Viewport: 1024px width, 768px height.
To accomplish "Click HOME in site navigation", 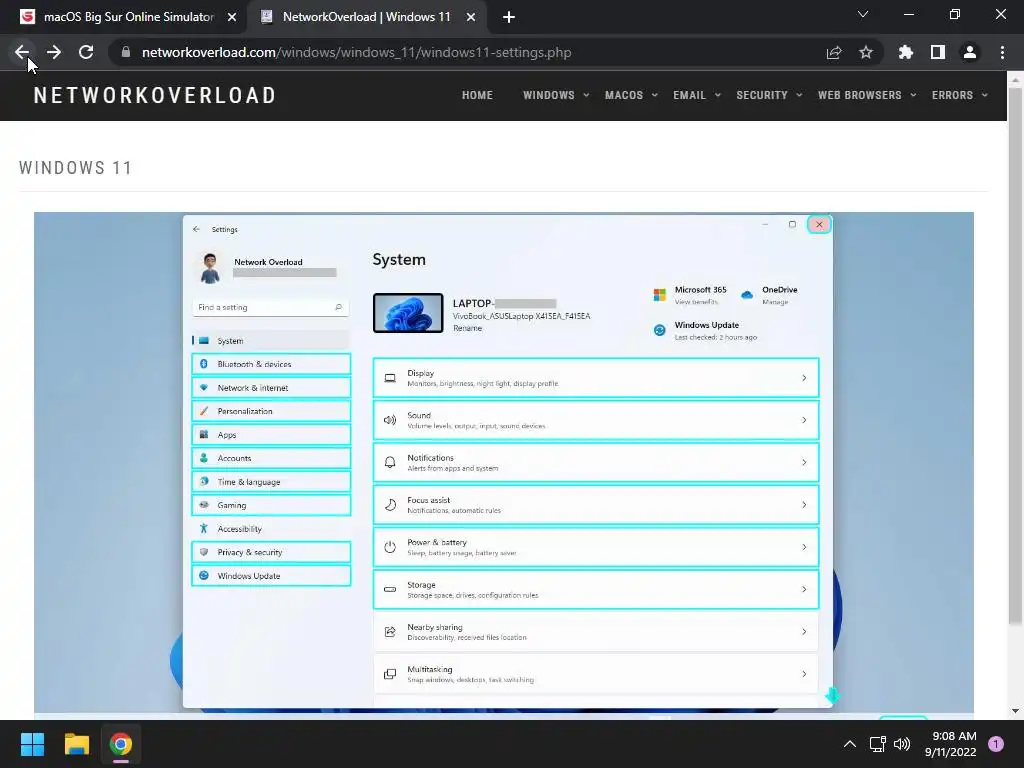I will [x=477, y=95].
